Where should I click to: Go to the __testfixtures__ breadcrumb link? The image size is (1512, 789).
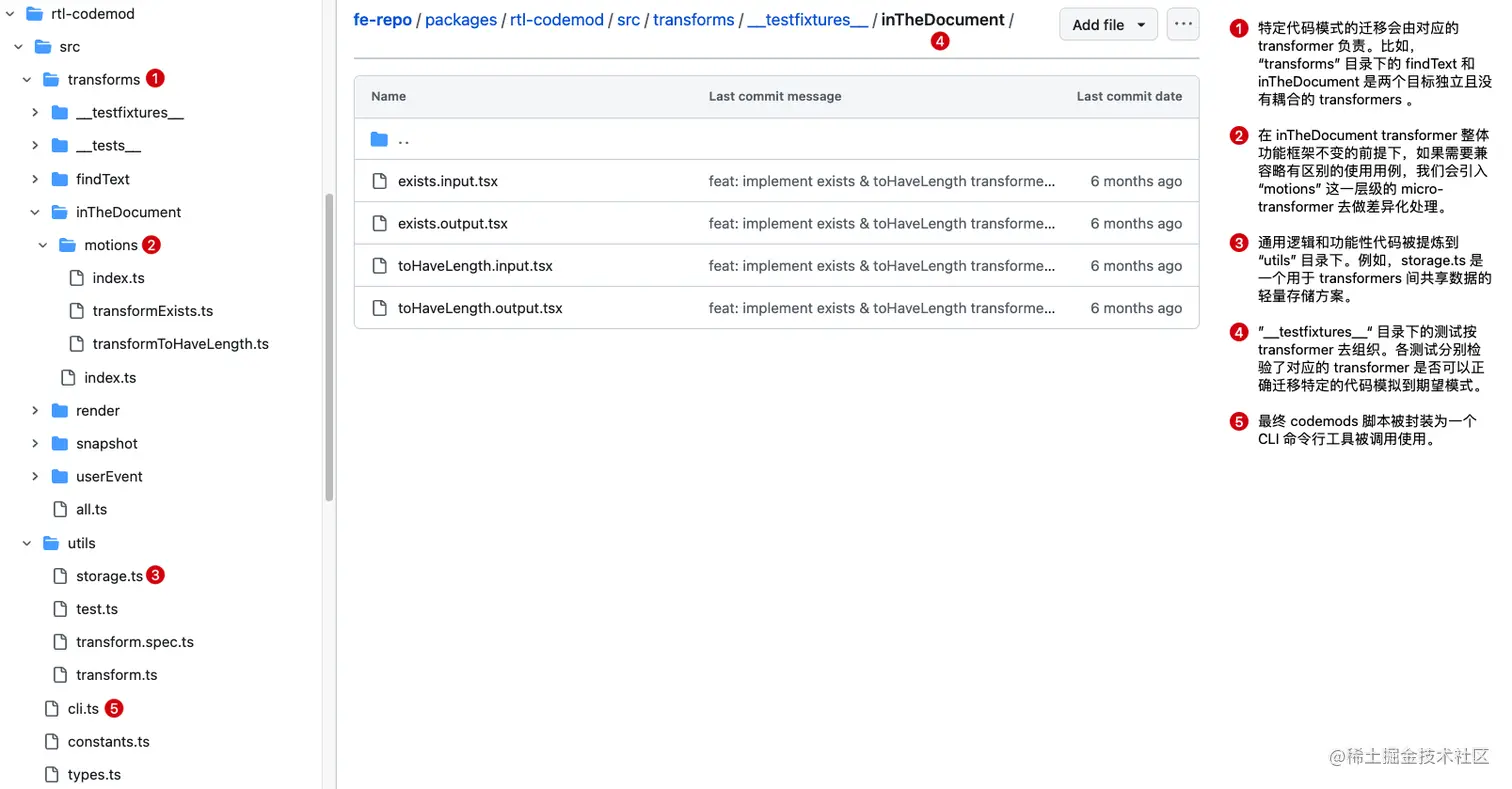pyautogui.click(x=807, y=20)
